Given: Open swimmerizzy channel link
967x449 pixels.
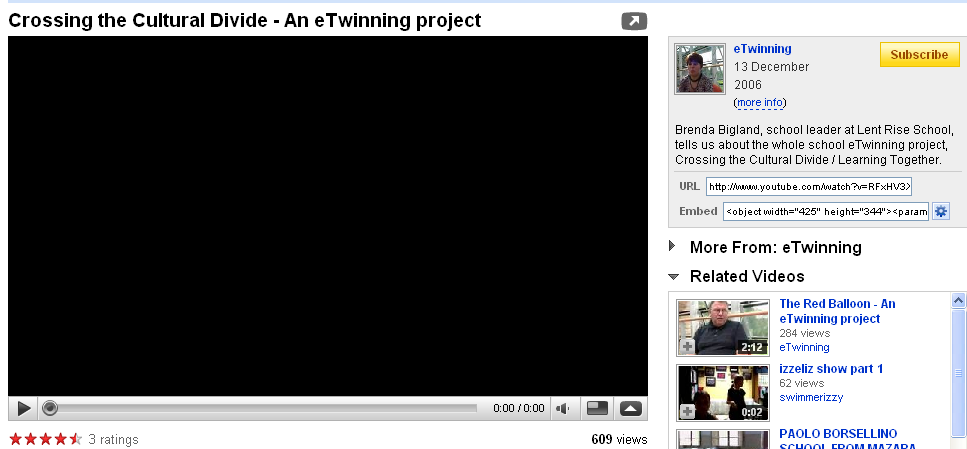Looking at the screenshot, I should point(811,397).
